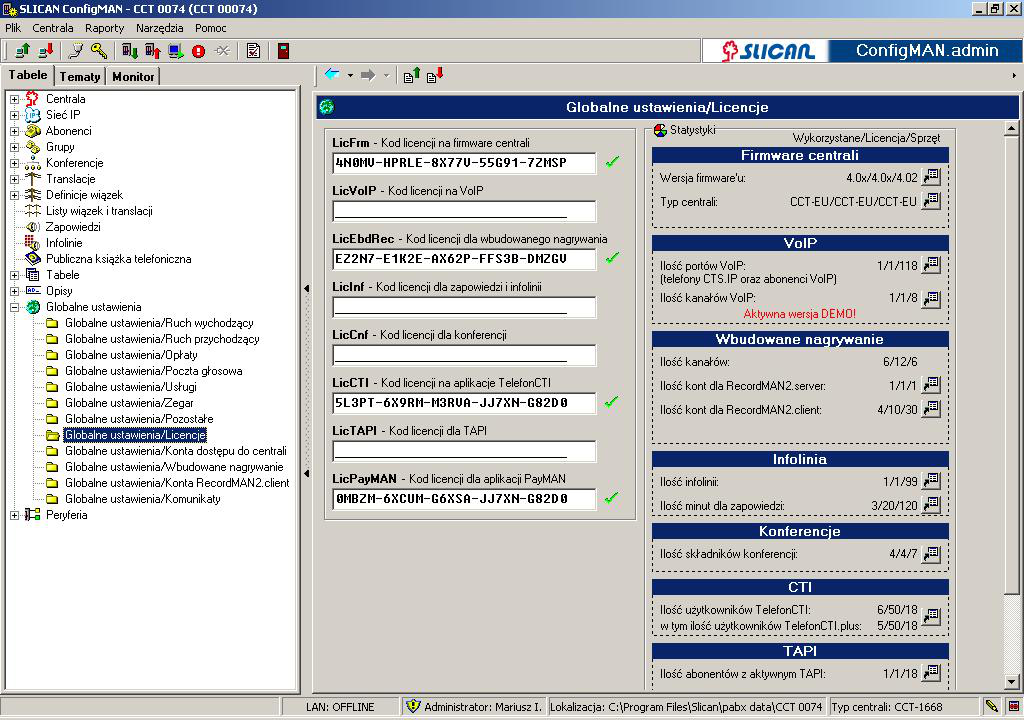Switch to the Monitor tab

pos(133,76)
